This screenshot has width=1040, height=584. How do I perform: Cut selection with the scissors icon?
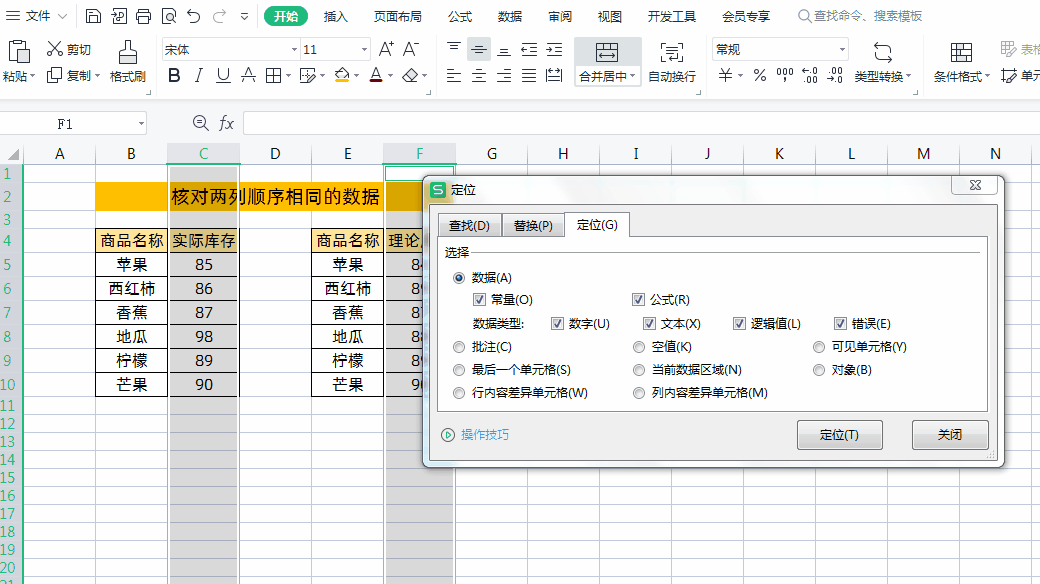coord(54,48)
